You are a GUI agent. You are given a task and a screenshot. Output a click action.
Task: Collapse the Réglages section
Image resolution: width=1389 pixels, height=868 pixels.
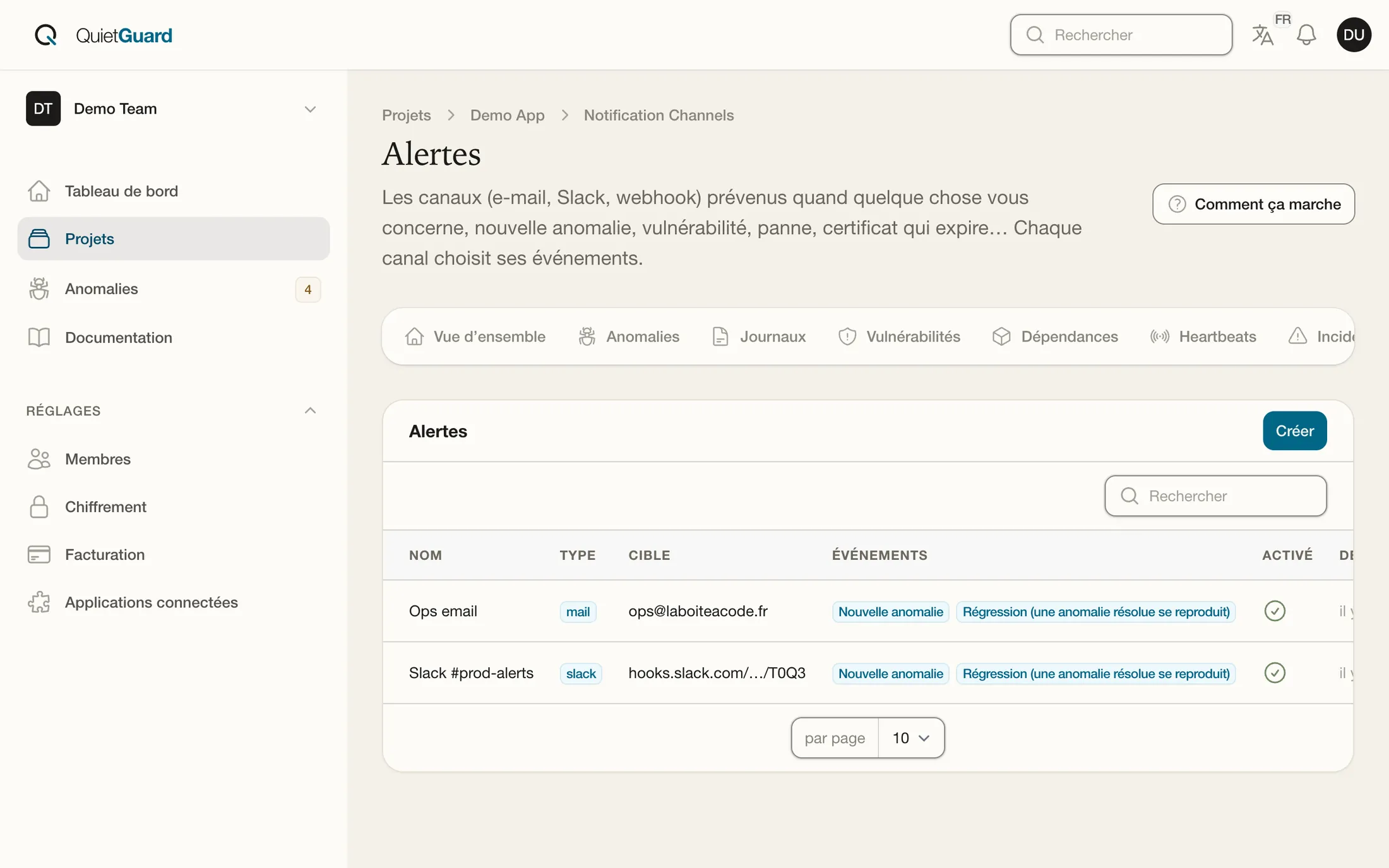[310, 410]
